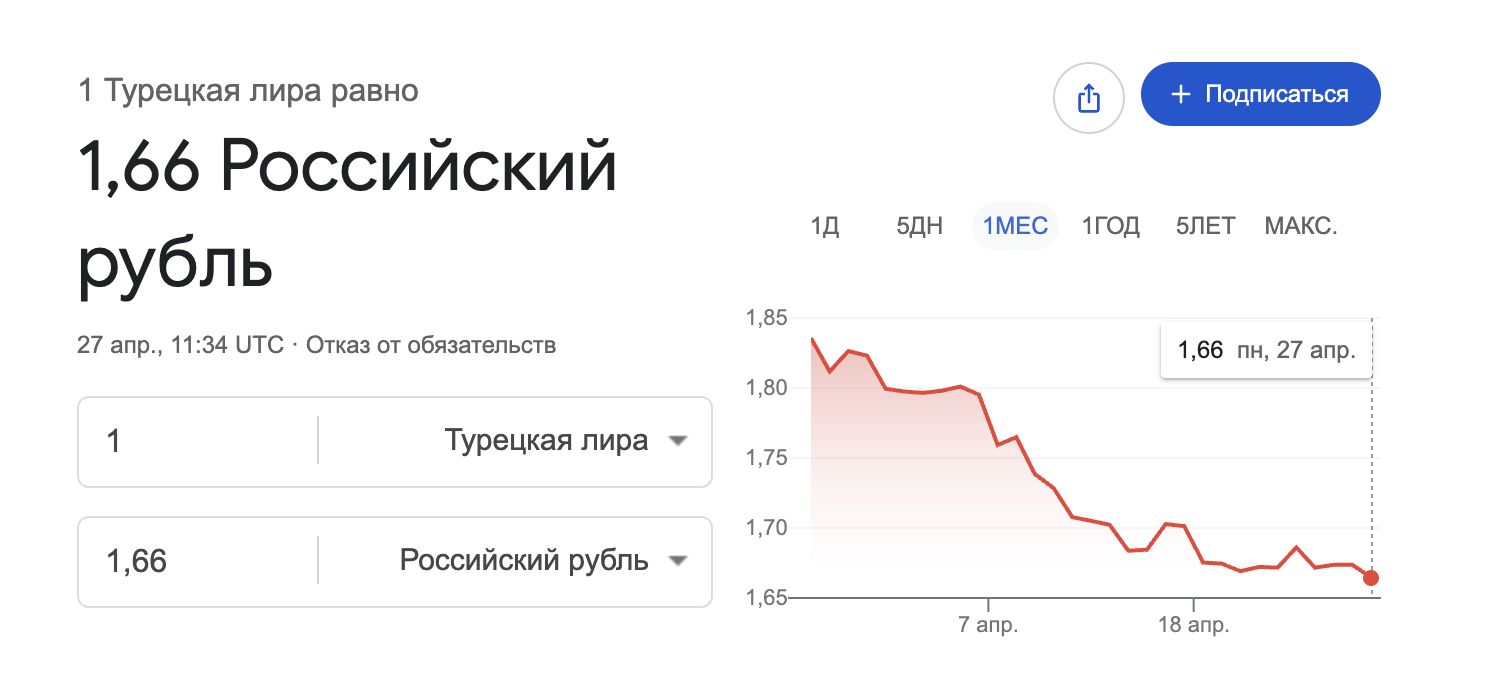
Task: Expand the dropdown arrow next to Турецкая лира
Action: tap(680, 441)
